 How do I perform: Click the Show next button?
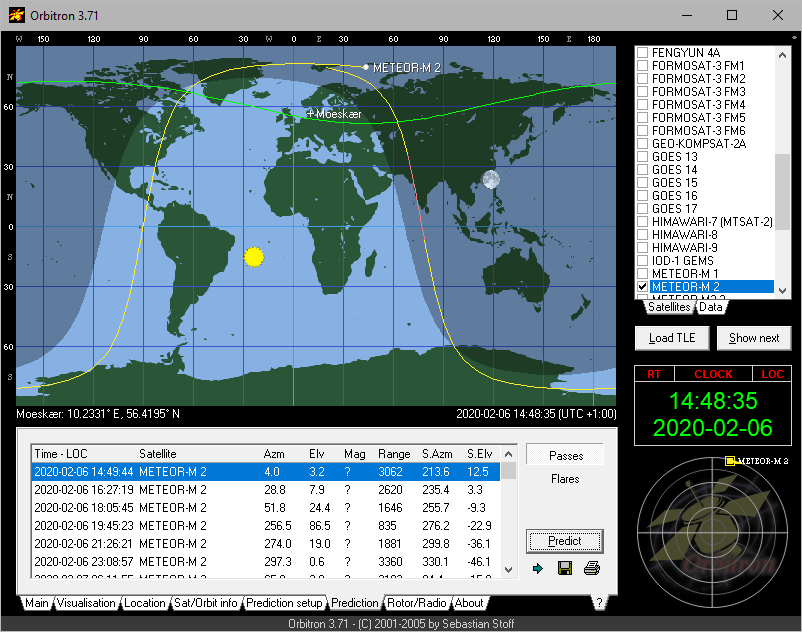[754, 338]
